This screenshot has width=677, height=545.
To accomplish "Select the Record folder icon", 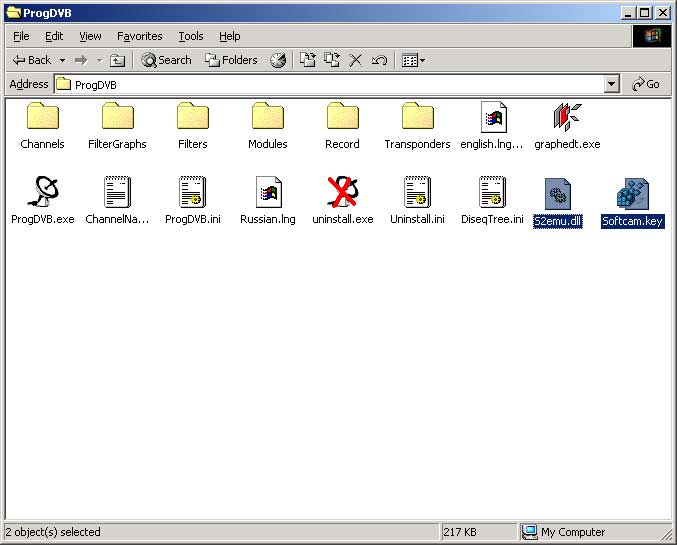I will pos(342,116).
